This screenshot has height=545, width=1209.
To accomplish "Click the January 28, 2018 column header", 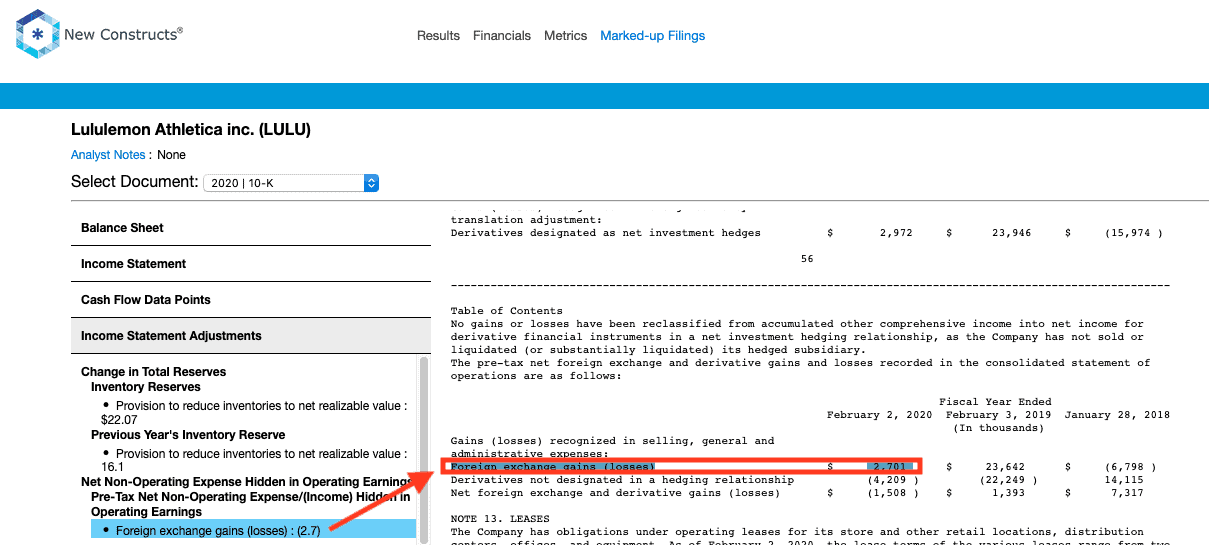I will tap(1117, 415).
